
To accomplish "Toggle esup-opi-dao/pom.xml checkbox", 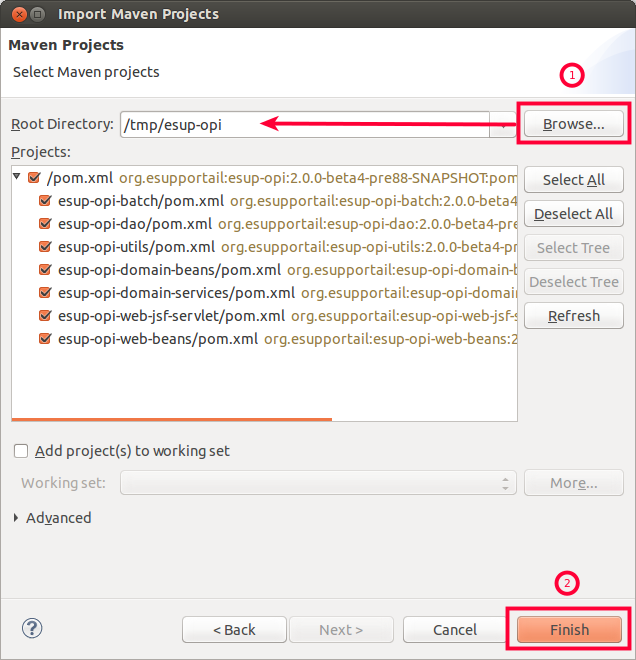I will (x=45, y=224).
